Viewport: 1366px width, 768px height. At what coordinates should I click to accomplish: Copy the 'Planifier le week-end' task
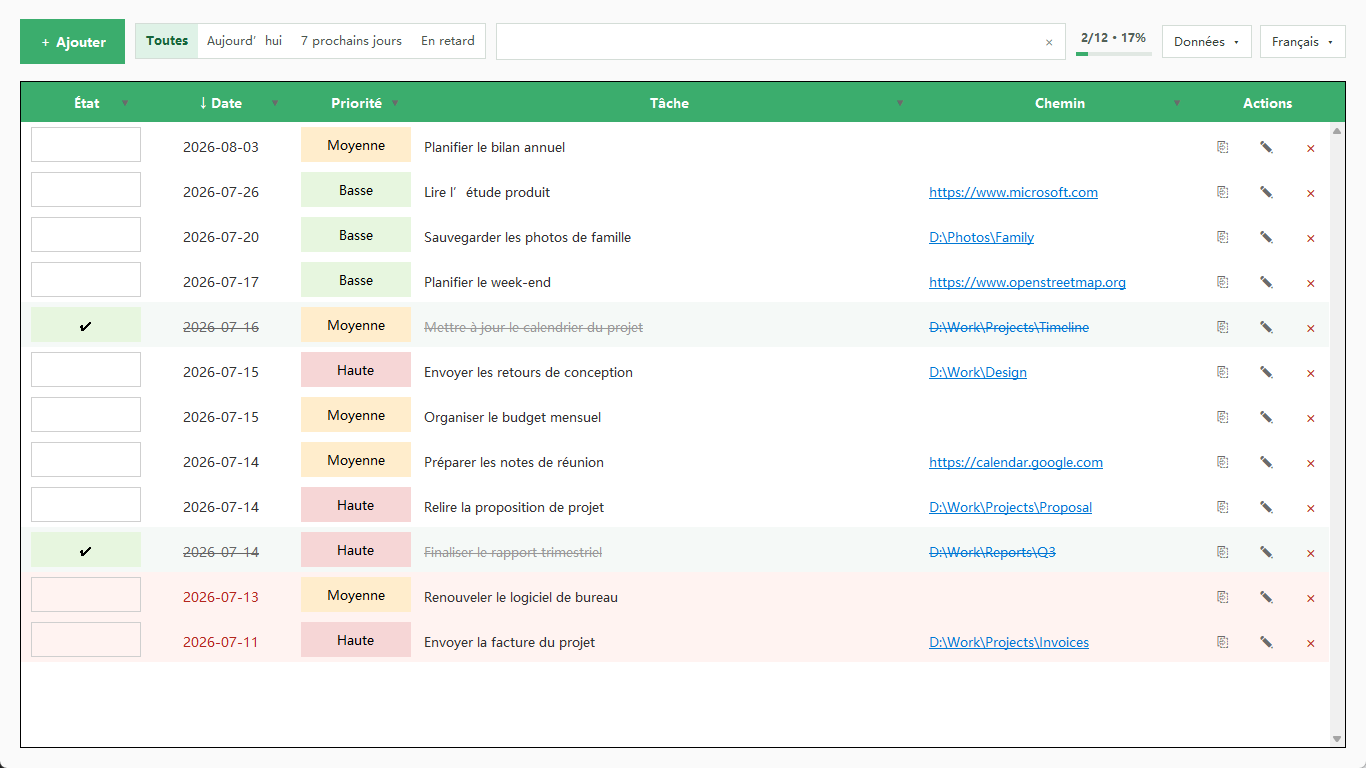1222,282
